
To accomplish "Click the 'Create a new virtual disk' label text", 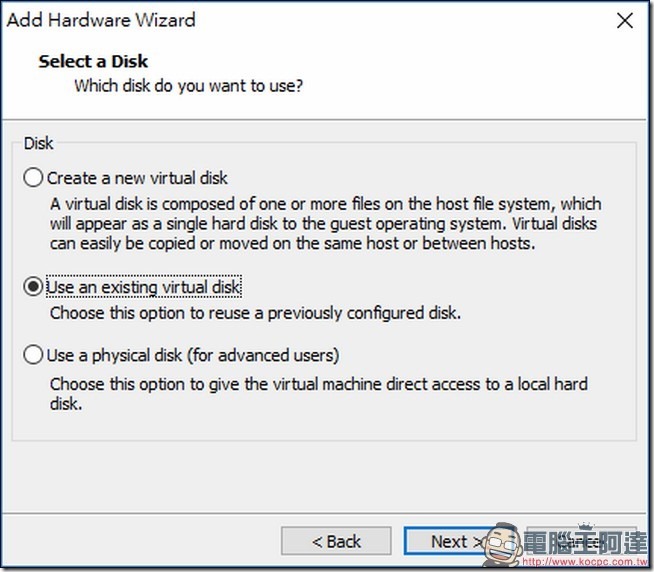I will (x=137, y=178).
